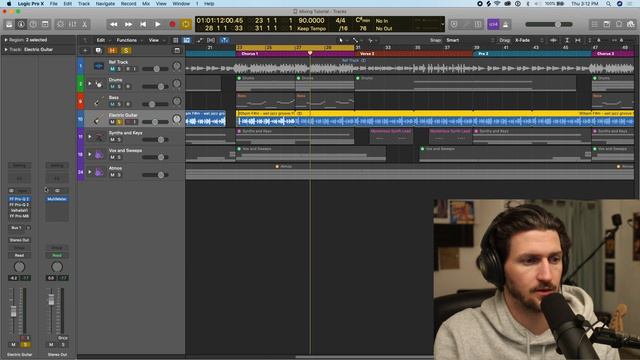The height and width of the screenshot is (360, 640).
Task: Add a new track with plus button
Action: click(85, 51)
